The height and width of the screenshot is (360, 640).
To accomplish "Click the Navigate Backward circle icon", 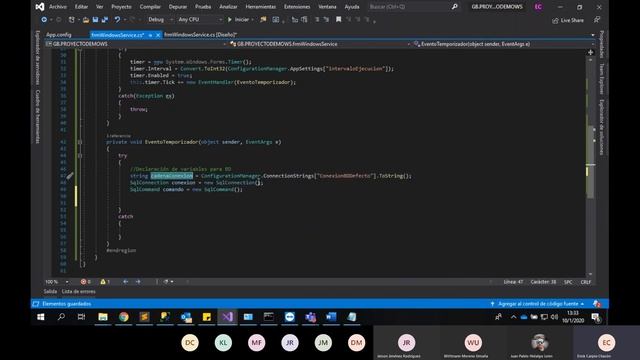I will click(44, 20).
